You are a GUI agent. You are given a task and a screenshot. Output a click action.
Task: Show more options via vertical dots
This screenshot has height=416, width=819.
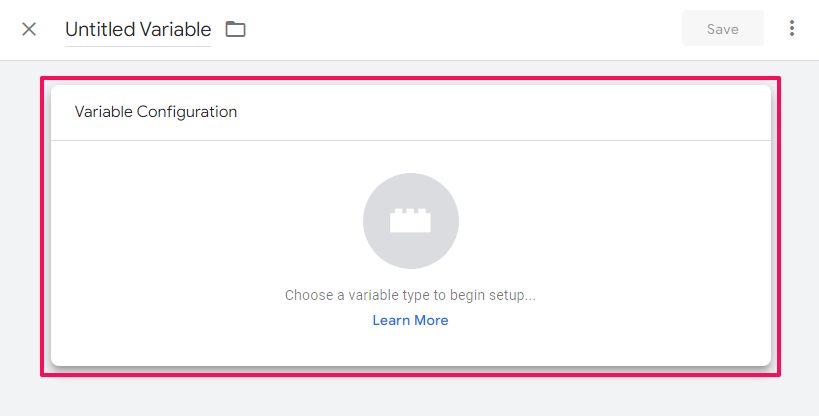(792, 28)
